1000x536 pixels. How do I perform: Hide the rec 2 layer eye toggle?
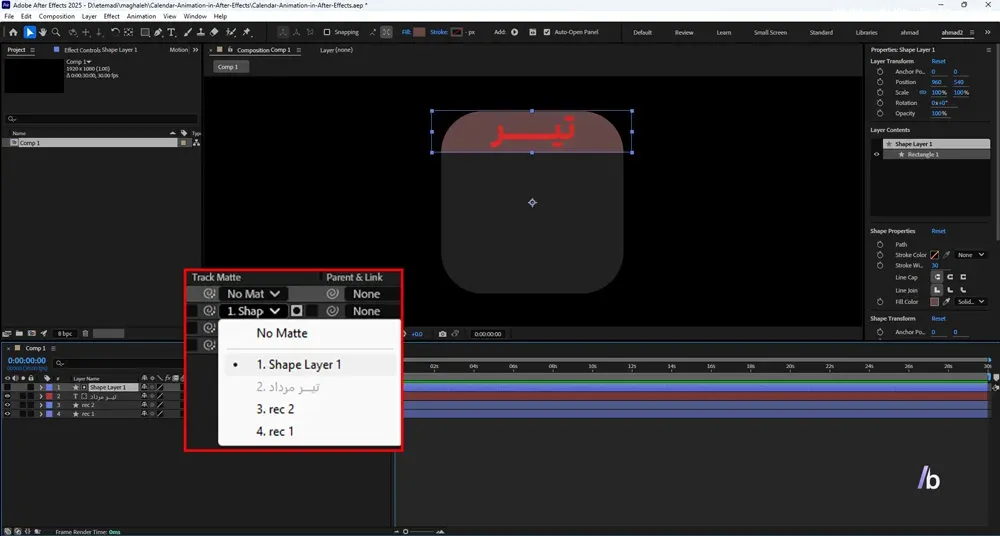point(8,405)
